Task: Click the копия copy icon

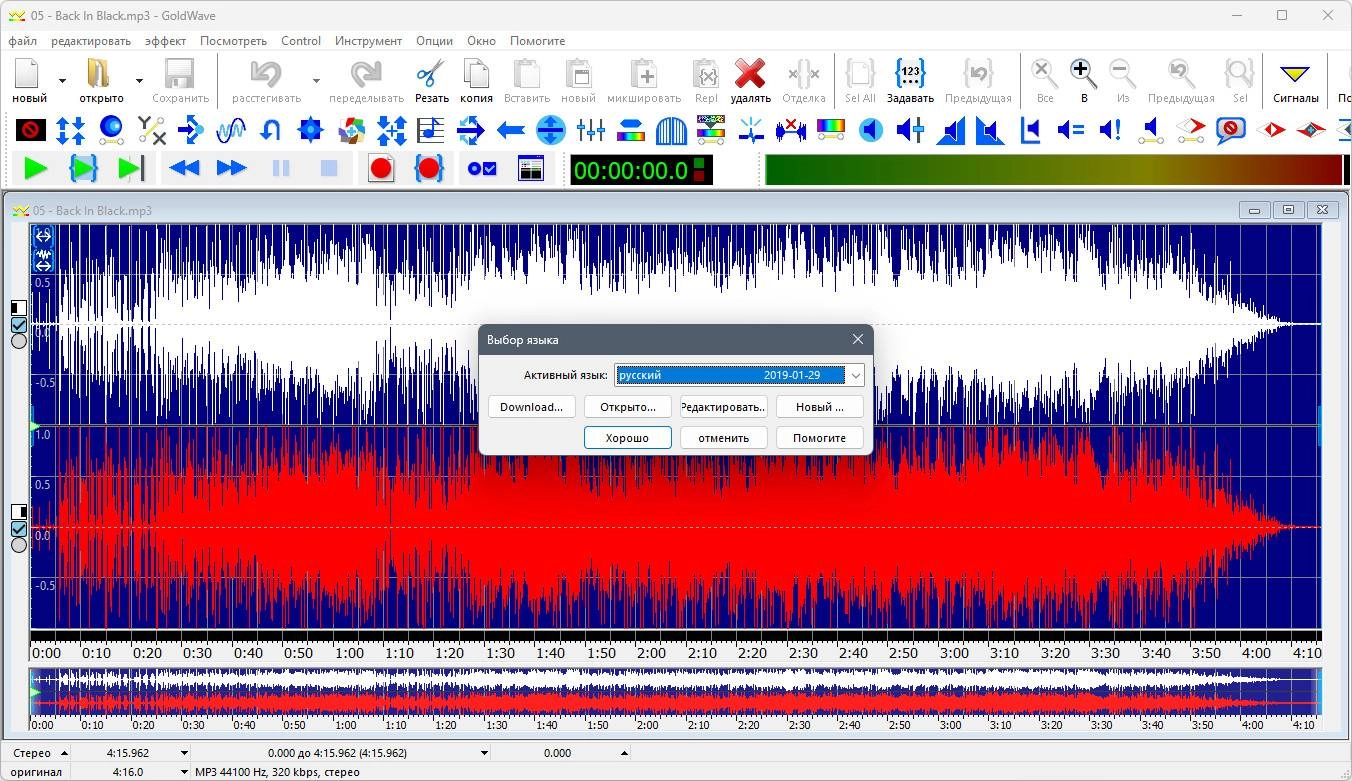Action: [476, 80]
